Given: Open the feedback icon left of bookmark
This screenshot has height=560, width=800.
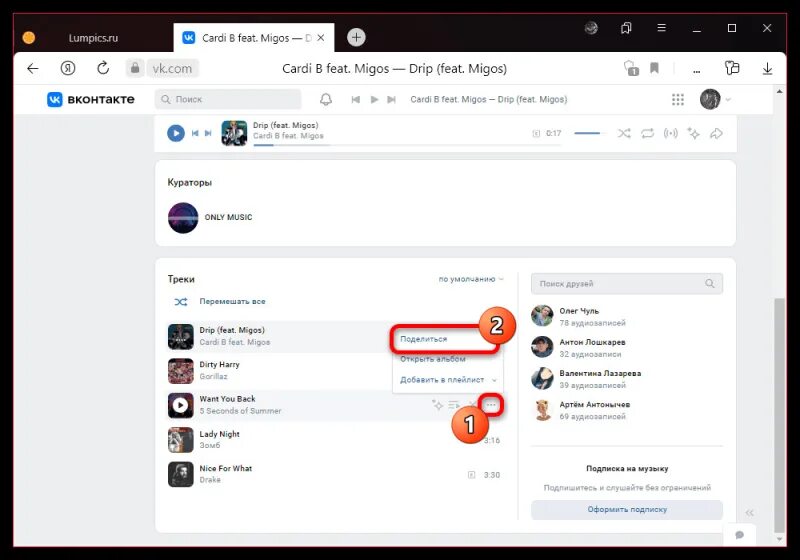Looking at the screenshot, I should (x=631, y=68).
